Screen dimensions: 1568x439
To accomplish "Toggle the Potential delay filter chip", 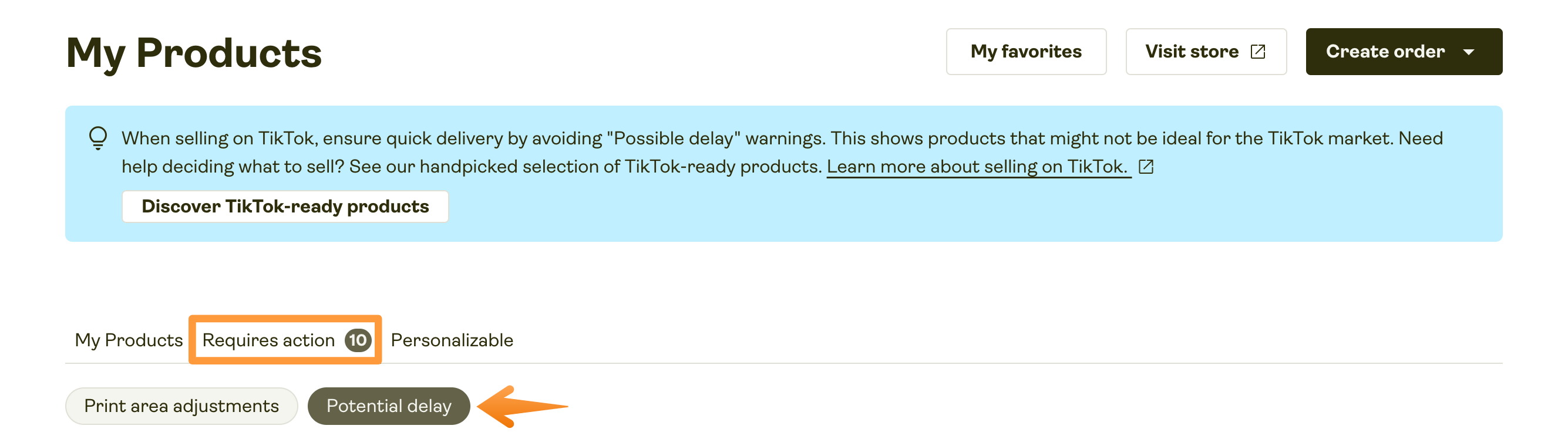I will (x=388, y=406).
